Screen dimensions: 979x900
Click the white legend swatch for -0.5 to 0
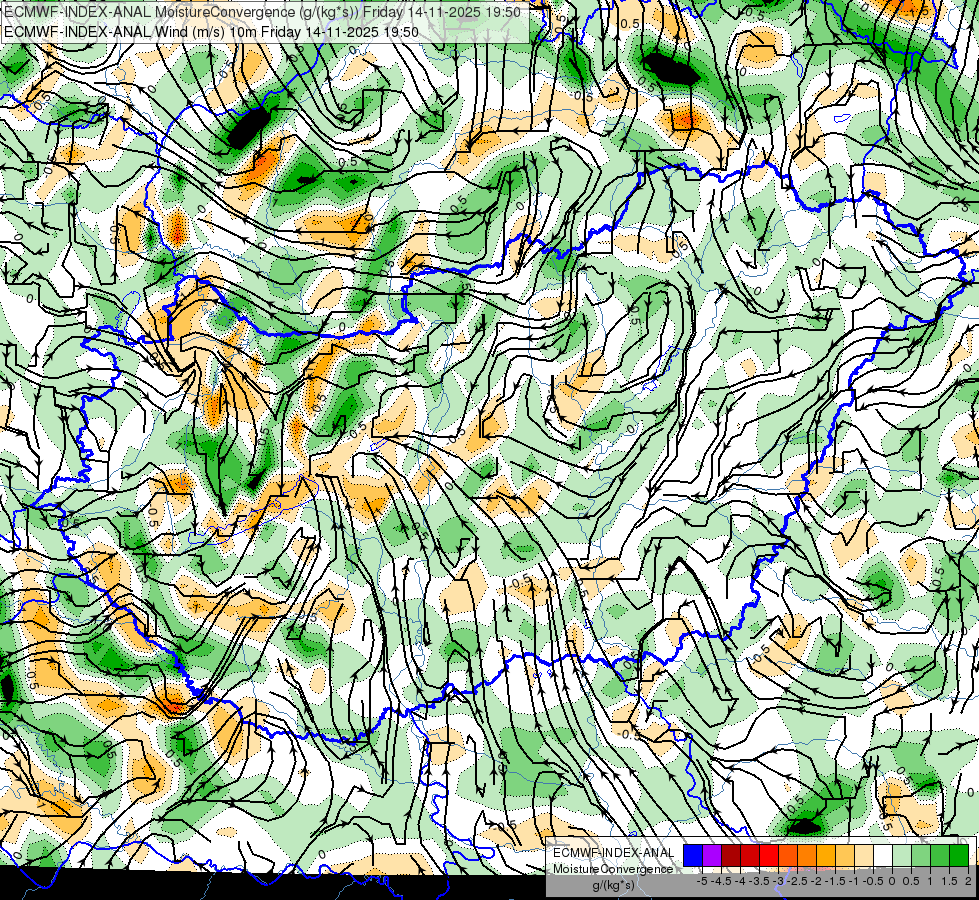pyautogui.click(x=883, y=856)
